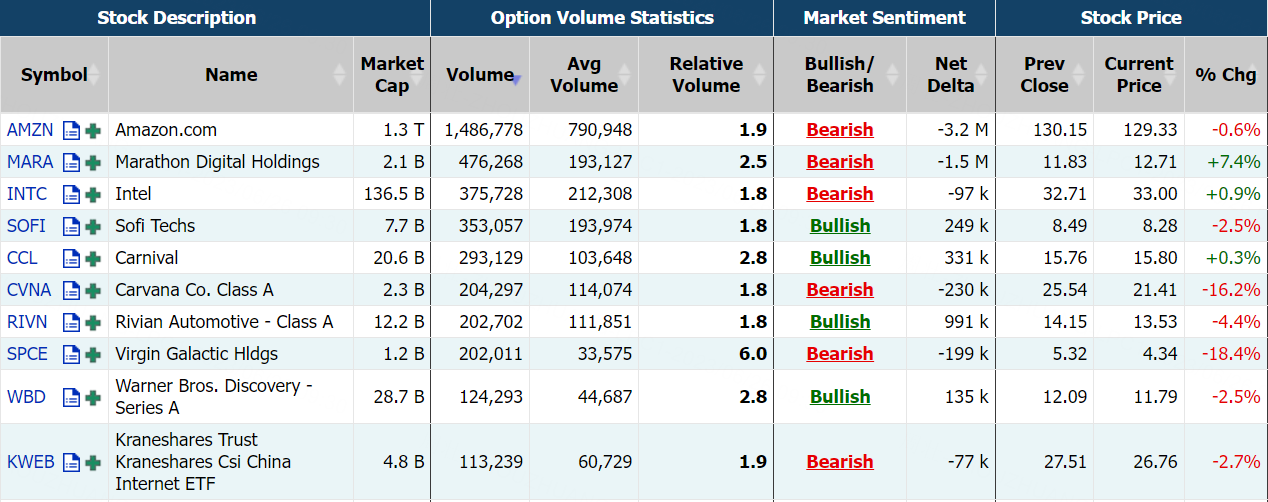Select the Option Volume Statistics header
1268x502 pixels.
[x=602, y=18]
